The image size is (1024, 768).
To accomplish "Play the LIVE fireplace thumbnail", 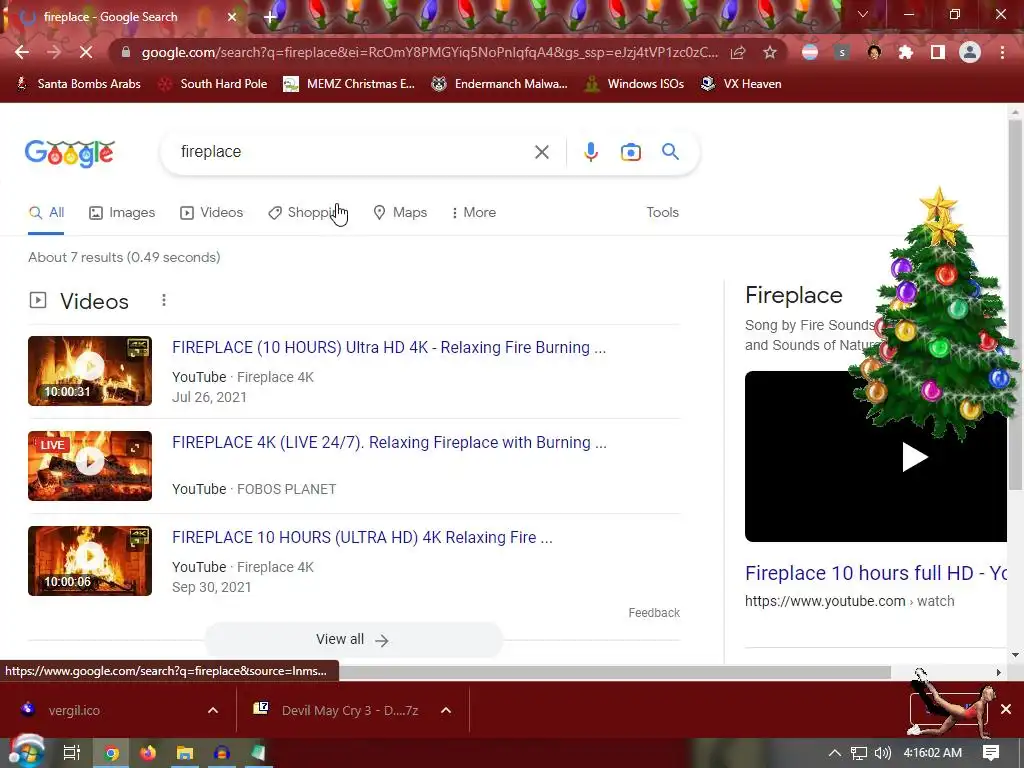I will click(90, 466).
